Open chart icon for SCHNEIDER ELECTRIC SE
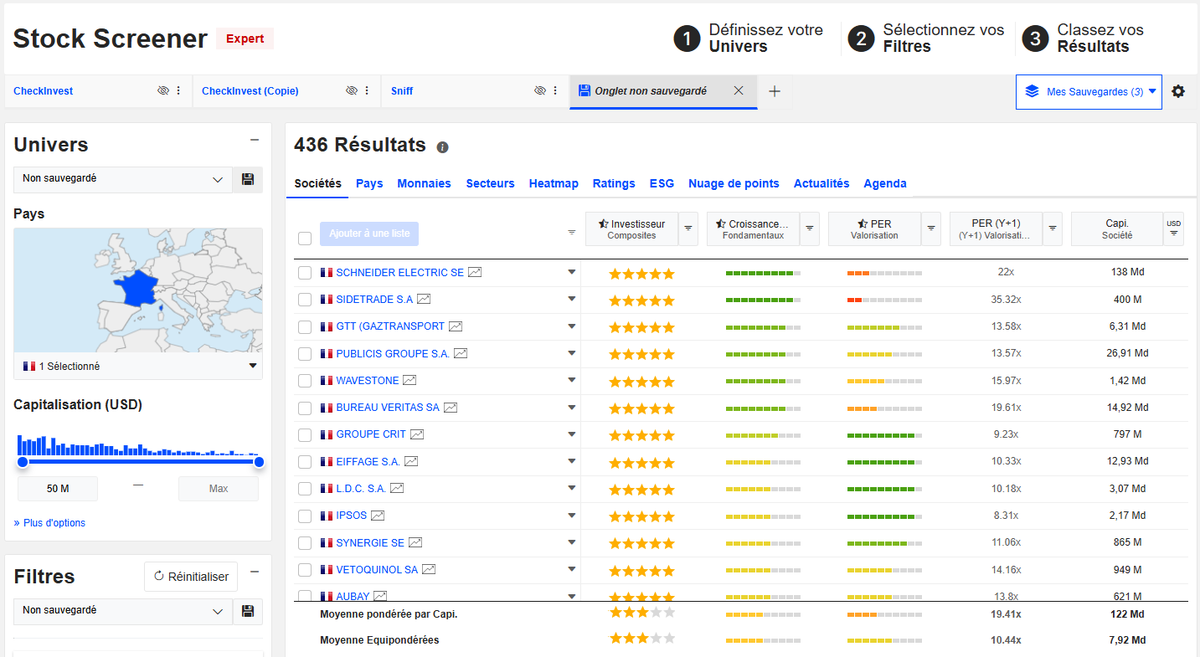1200x657 pixels. pos(475,272)
